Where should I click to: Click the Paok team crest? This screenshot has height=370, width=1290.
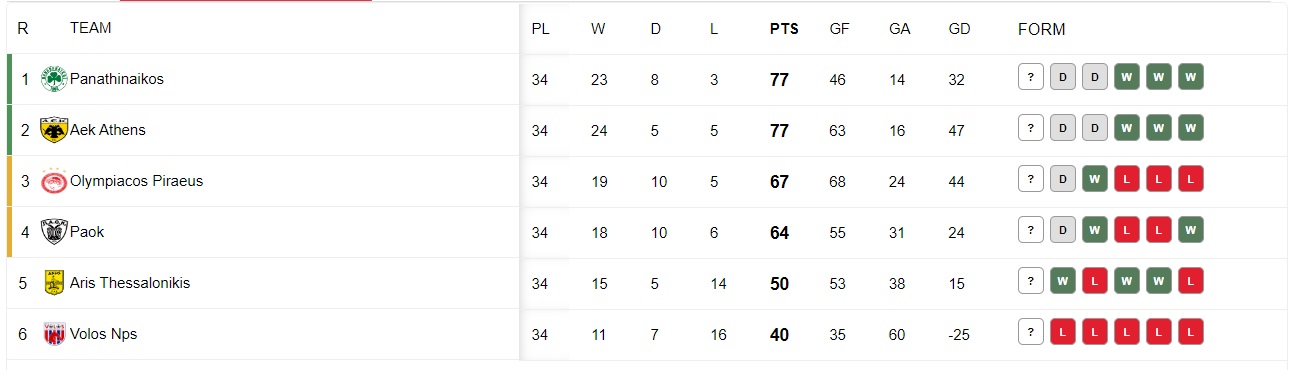(x=53, y=232)
